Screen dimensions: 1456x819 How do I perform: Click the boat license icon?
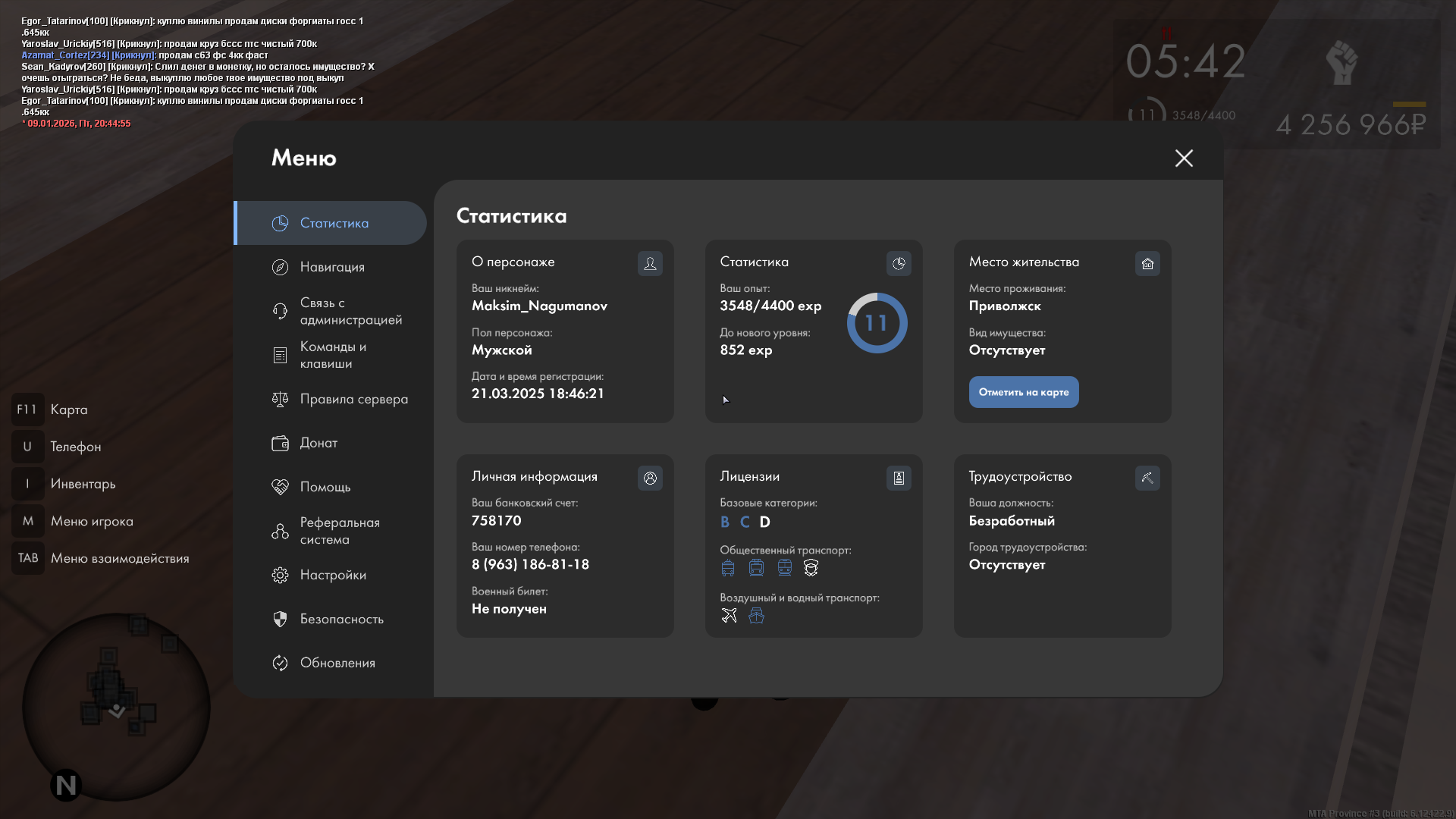coord(756,615)
